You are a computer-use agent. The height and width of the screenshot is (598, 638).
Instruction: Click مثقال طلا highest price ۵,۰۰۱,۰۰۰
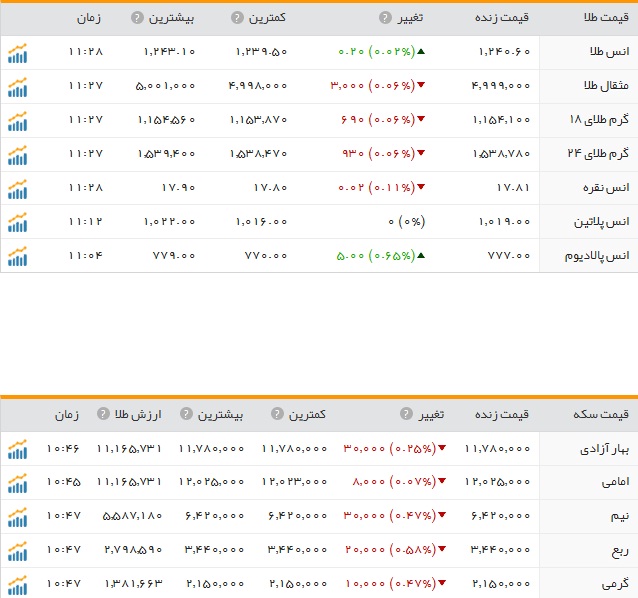pyautogui.click(x=165, y=86)
